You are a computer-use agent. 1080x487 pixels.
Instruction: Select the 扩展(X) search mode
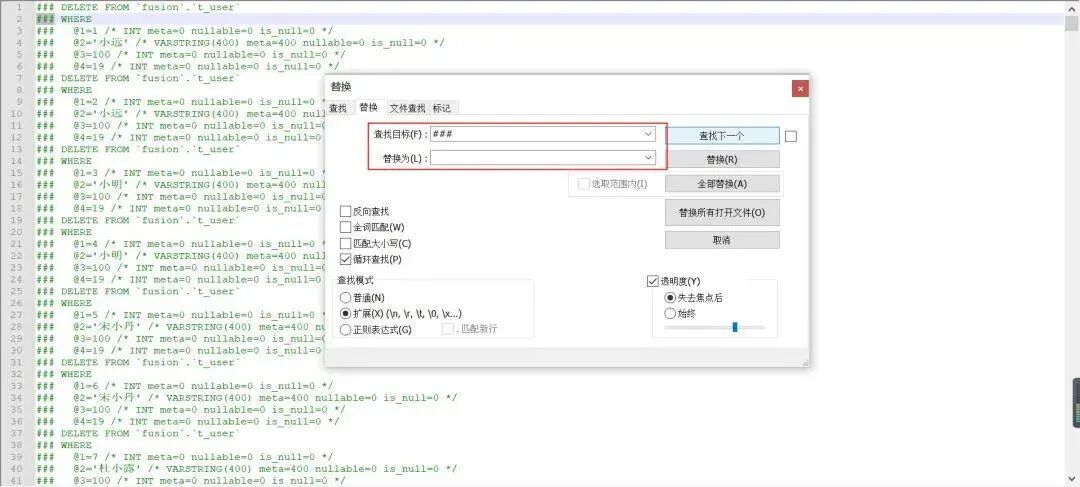tap(346, 313)
